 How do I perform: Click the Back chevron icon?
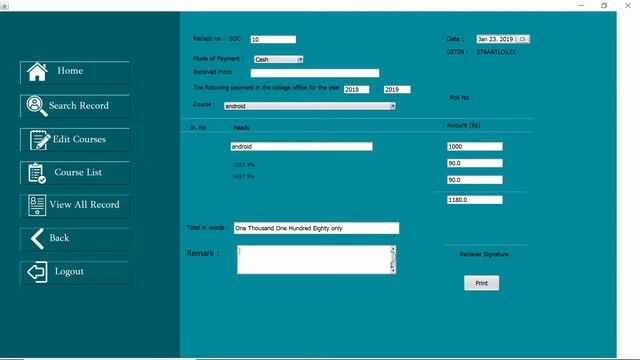click(x=38, y=238)
